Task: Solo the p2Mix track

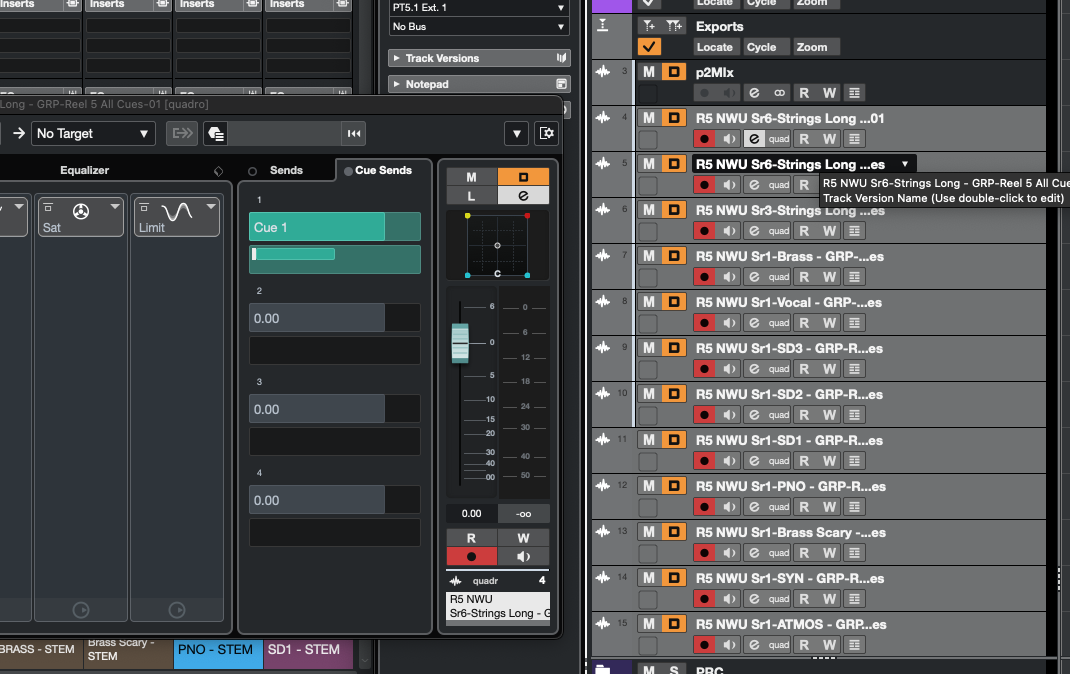Action: pyautogui.click(x=674, y=72)
